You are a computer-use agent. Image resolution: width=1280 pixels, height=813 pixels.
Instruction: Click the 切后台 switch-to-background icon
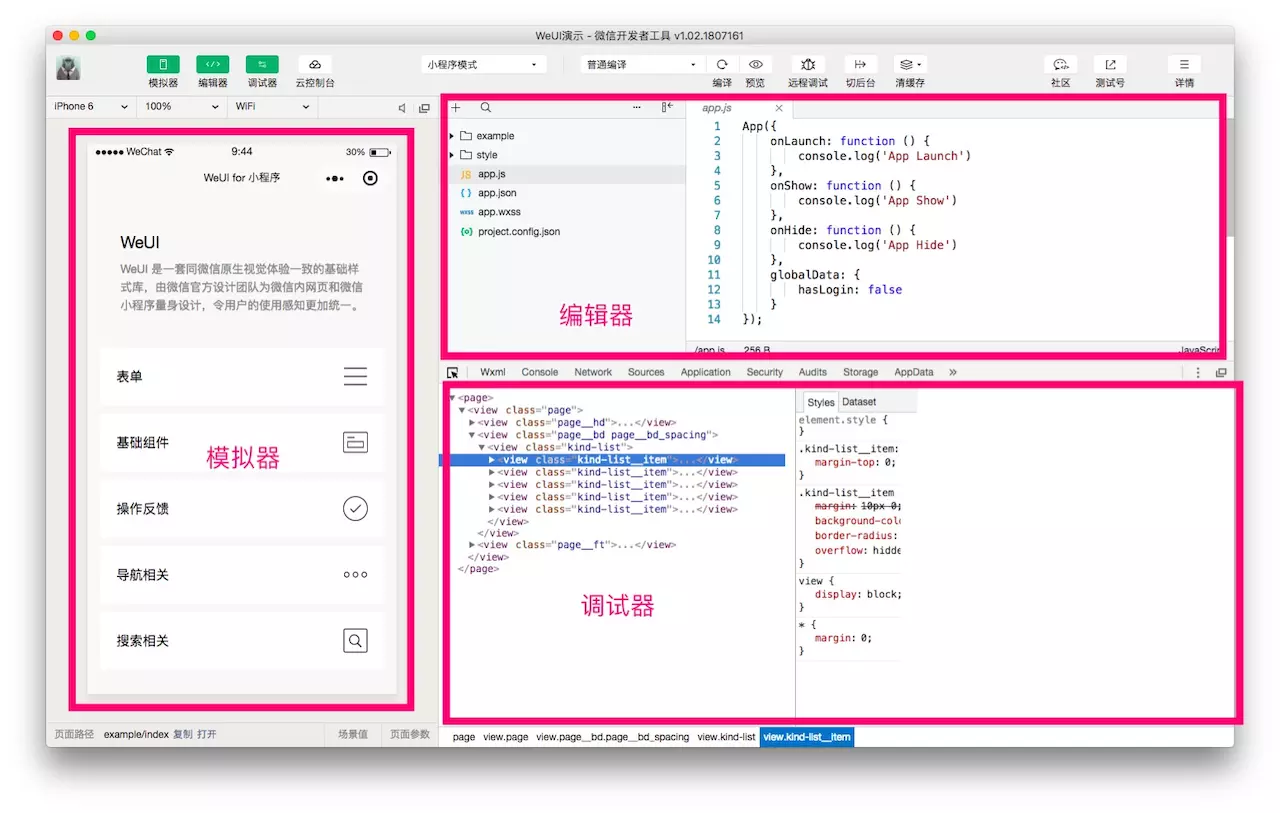860,64
